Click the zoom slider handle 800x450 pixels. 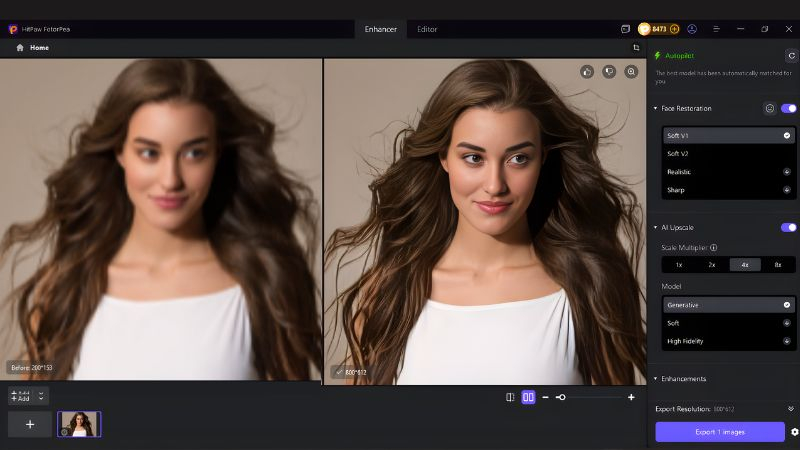[561, 397]
